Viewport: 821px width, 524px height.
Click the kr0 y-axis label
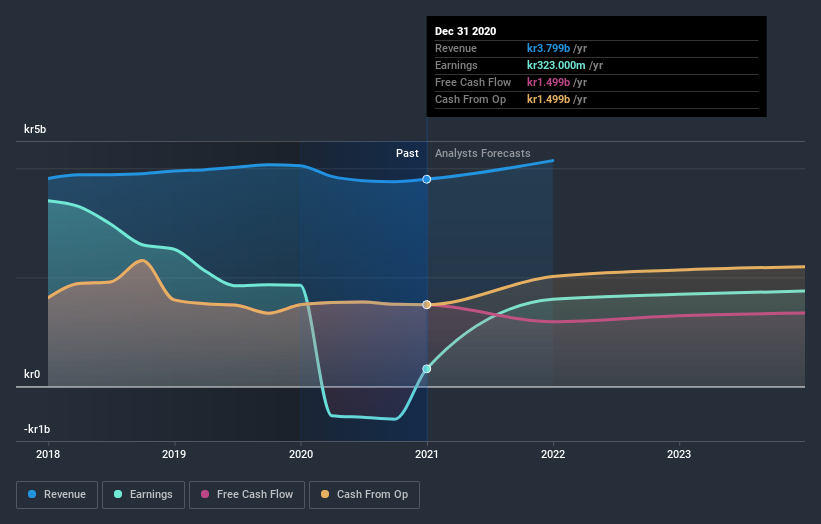[x=31, y=374]
